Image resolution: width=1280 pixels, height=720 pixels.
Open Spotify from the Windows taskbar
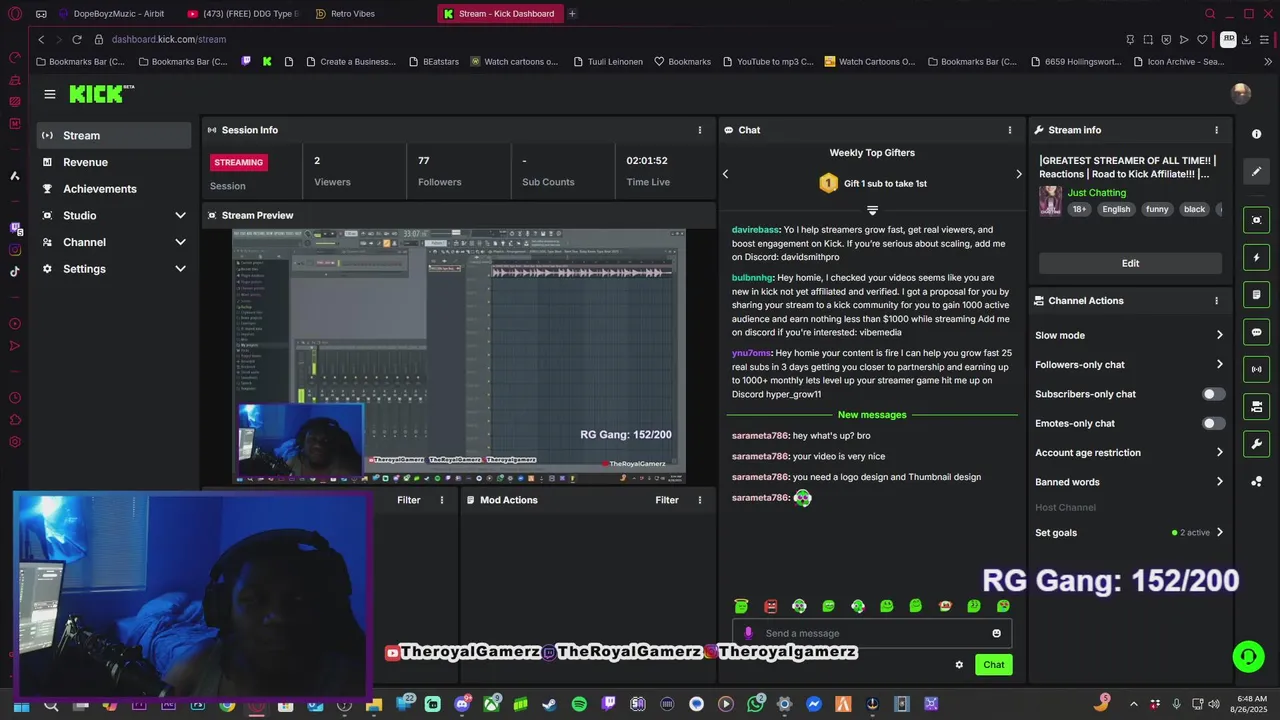579,705
